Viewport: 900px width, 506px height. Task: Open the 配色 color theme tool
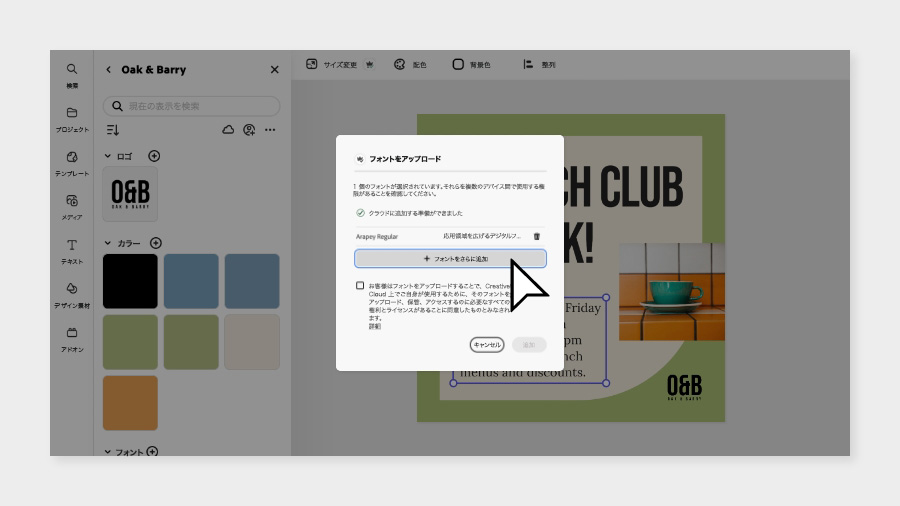[410, 64]
